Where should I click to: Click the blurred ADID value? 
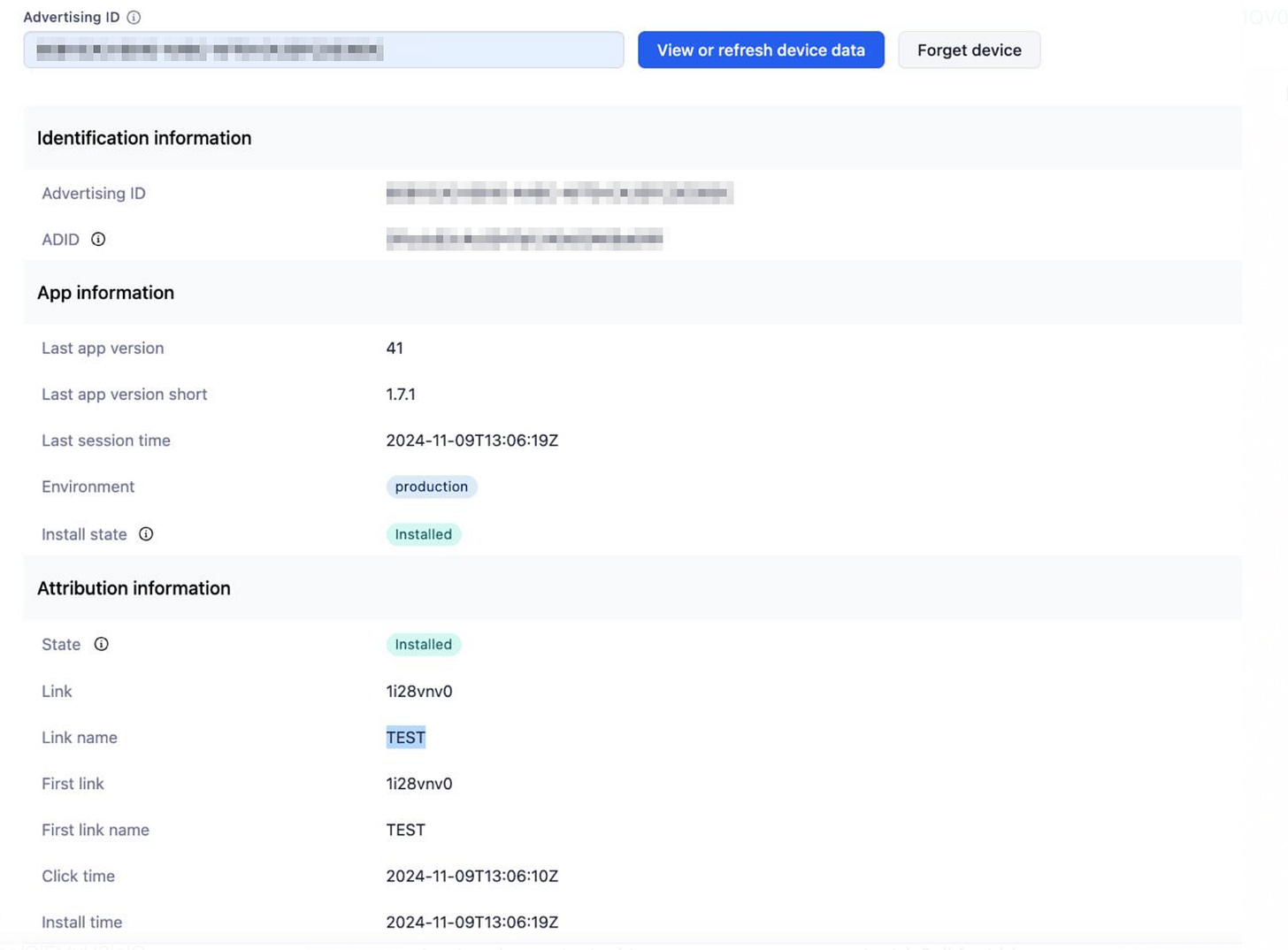click(525, 239)
